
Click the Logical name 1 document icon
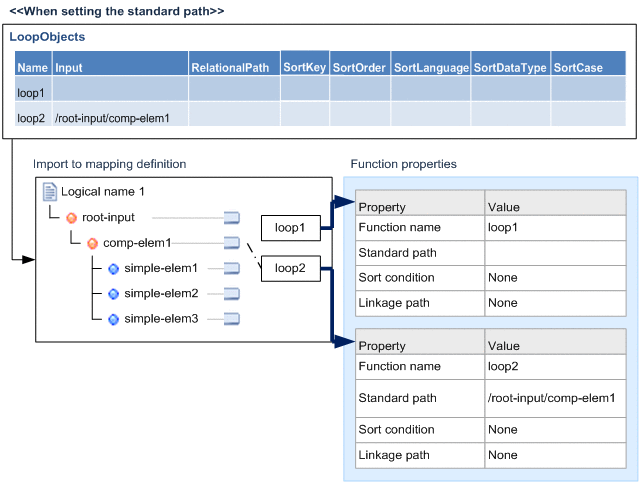50,191
